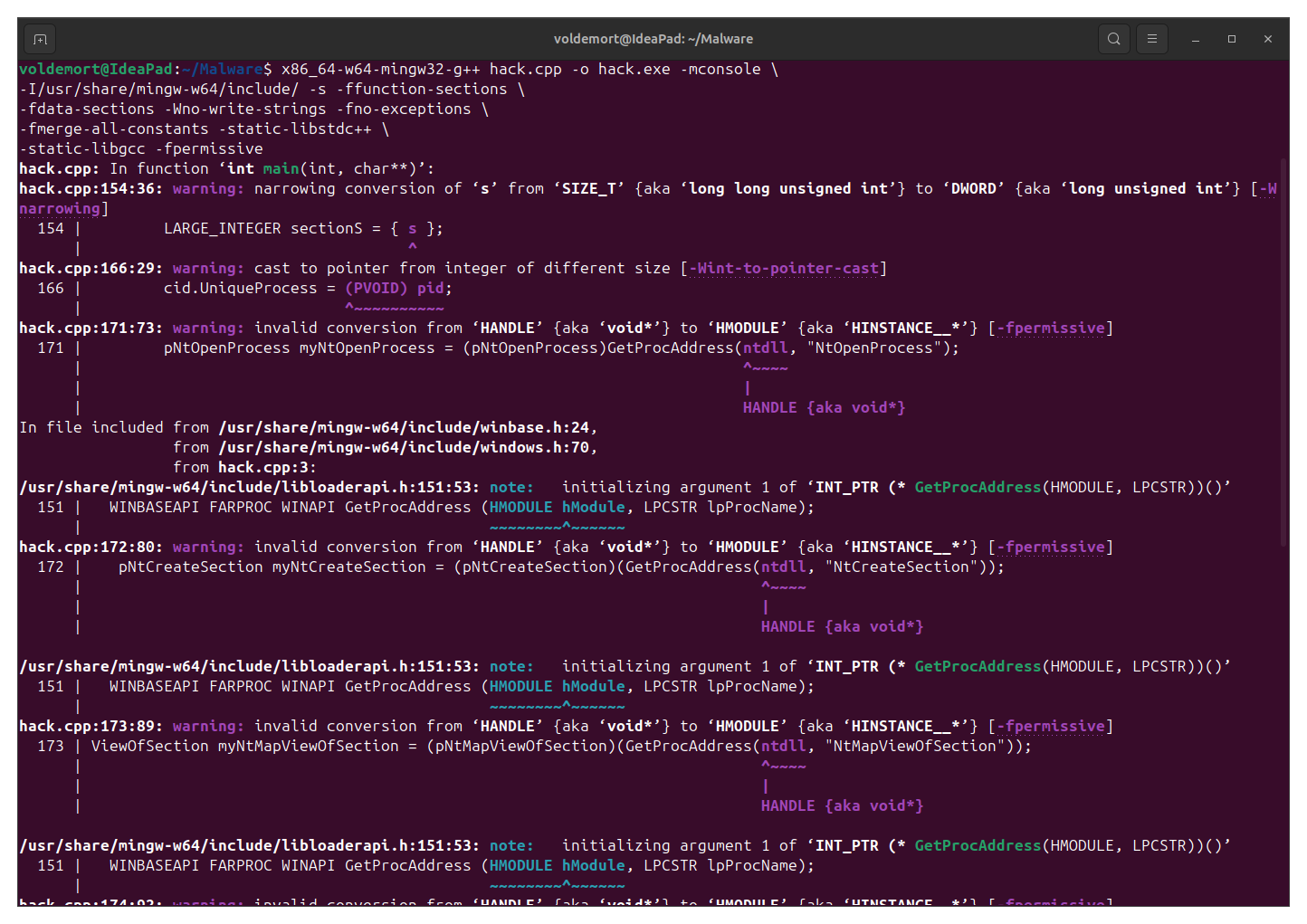Click '/usr/share/mingw-w64/include/winbase.h:24,' include path
The height and width of the screenshot is (924, 1307).
[x=408, y=428]
